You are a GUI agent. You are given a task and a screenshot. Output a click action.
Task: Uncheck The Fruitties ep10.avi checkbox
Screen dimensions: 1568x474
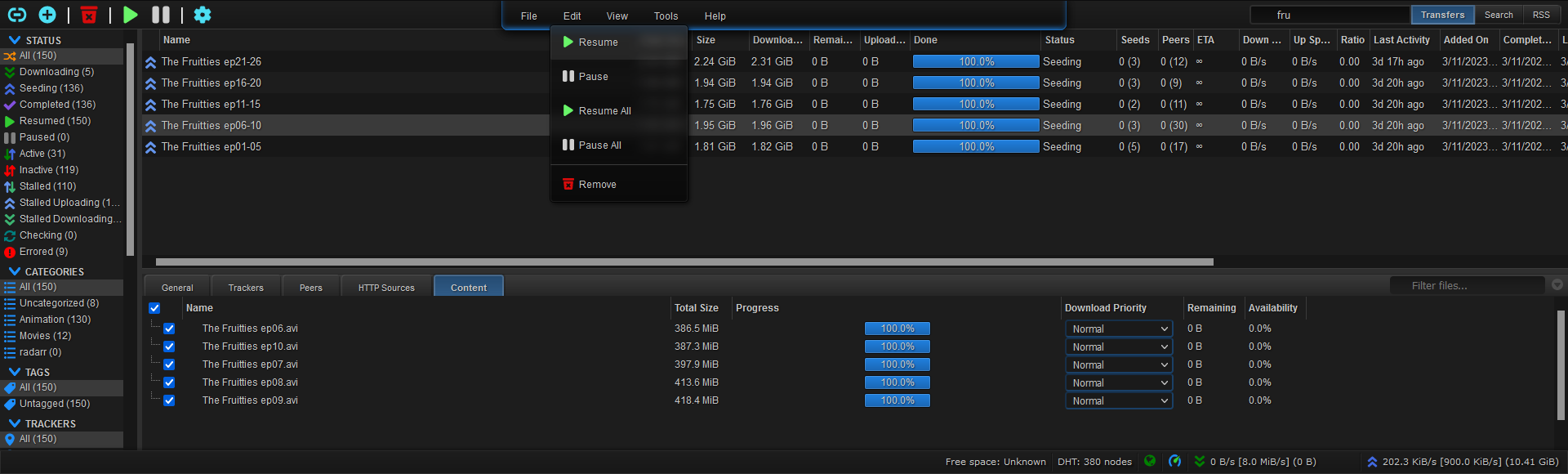169,347
